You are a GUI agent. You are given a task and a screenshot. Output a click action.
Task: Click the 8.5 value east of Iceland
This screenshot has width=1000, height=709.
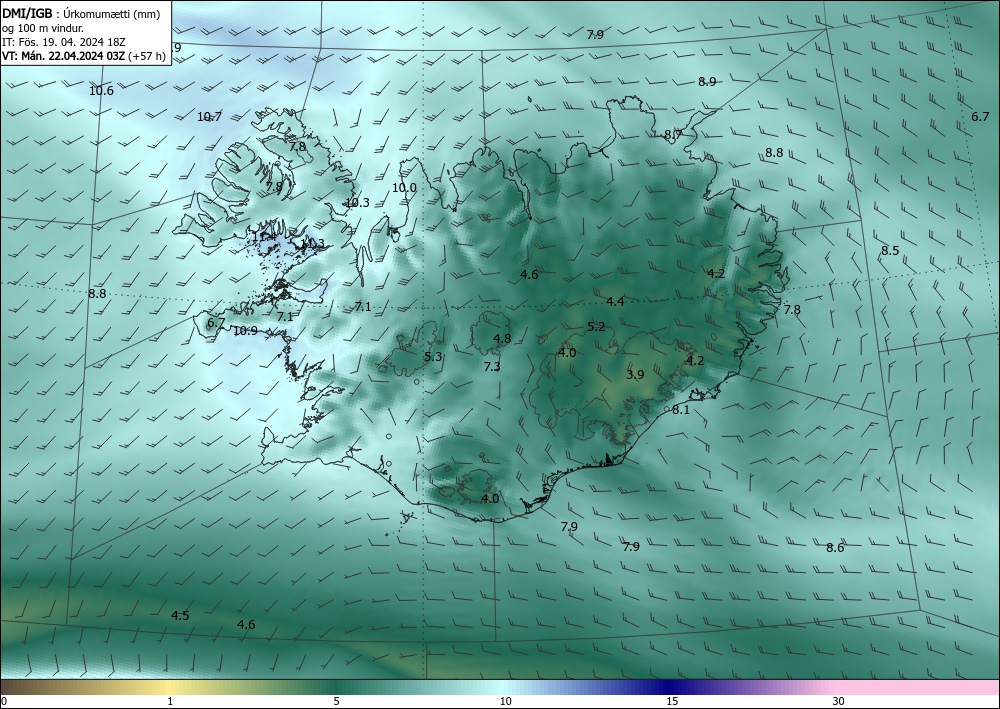click(890, 251)
